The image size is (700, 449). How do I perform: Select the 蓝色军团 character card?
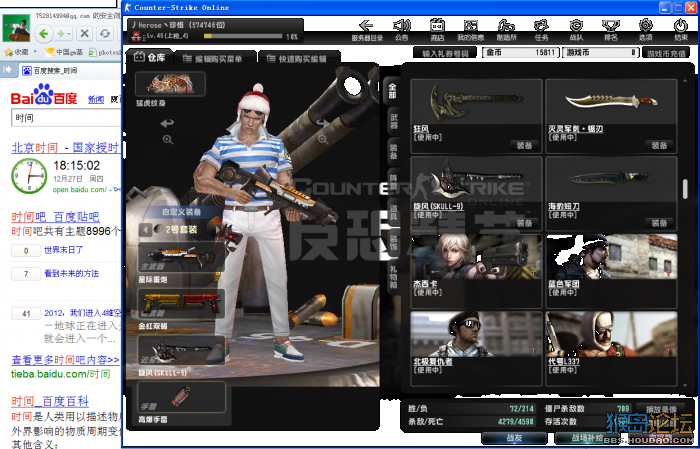point(611,271)
